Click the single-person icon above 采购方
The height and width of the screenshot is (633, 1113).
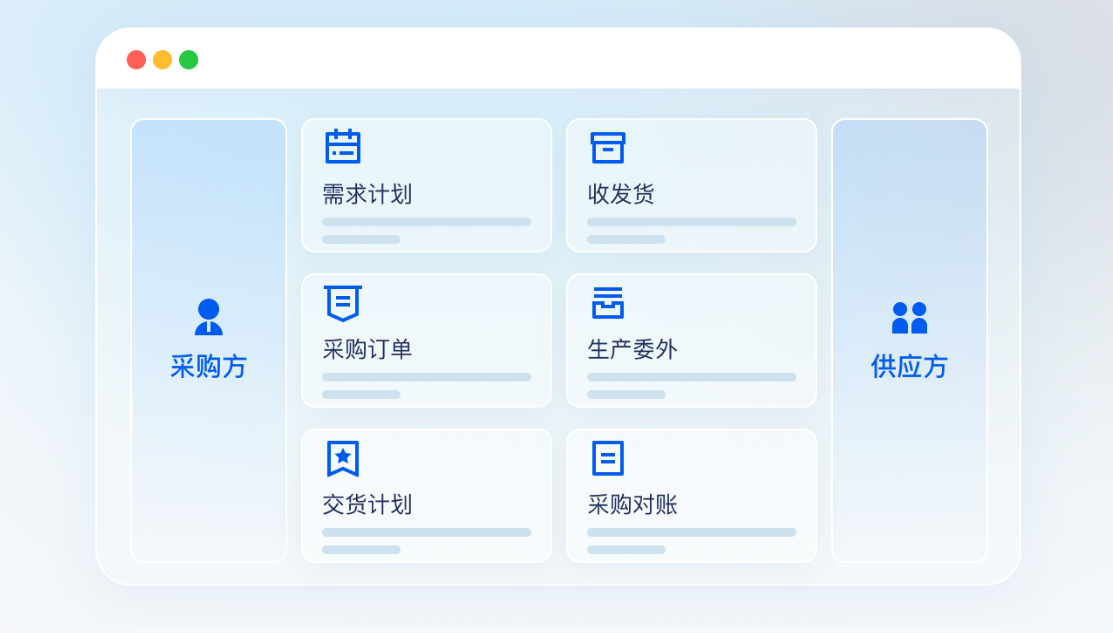pos(209,316)
